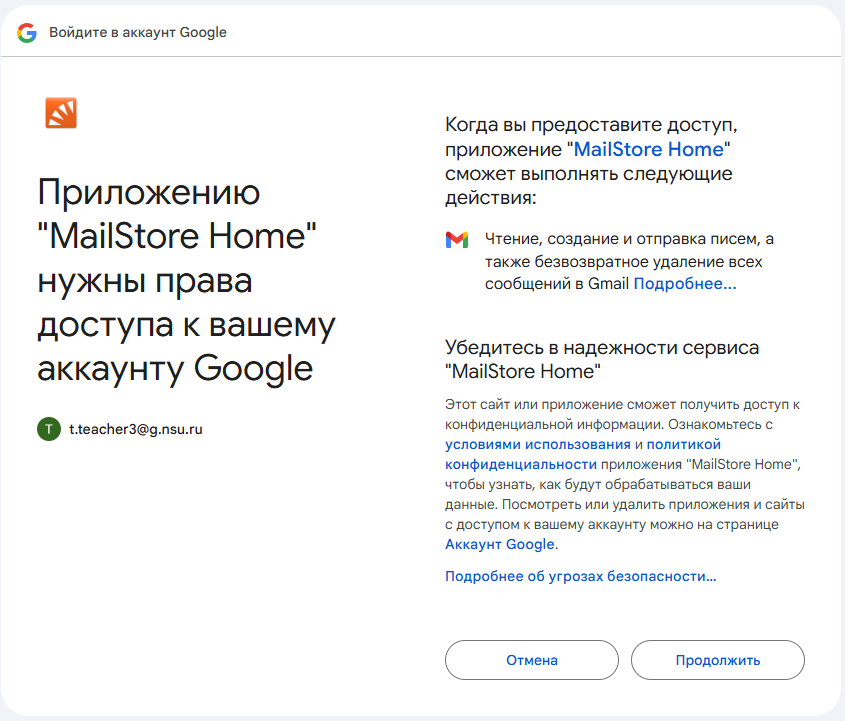Viewport: 845px width, 721px height.
Task: Open the политикой конфиденциальности link
Action: (x=583, y=454)
